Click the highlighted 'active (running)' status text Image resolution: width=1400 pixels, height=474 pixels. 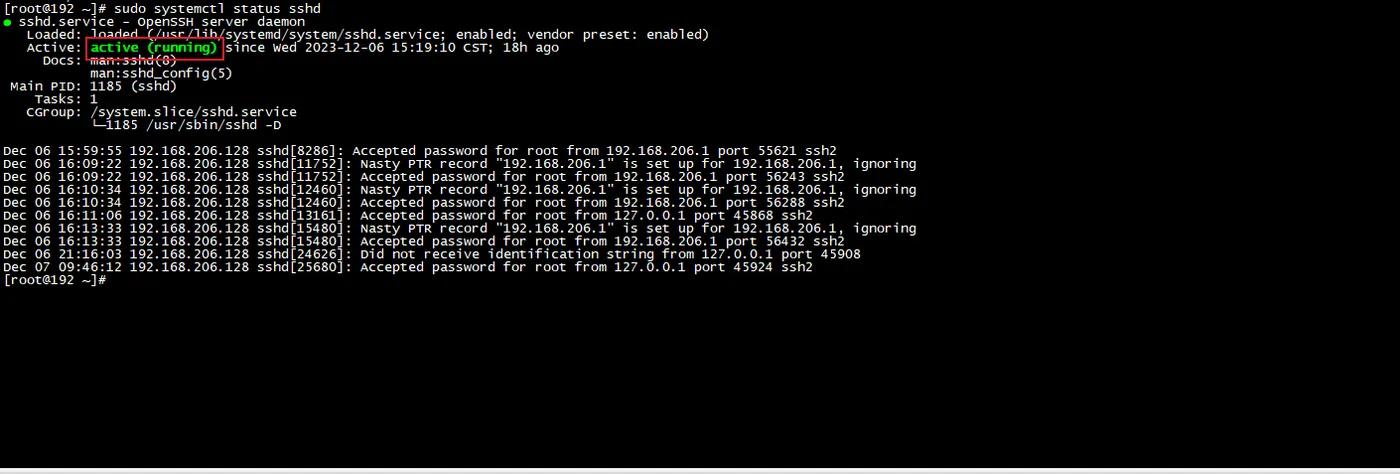(x=154, y=48)
